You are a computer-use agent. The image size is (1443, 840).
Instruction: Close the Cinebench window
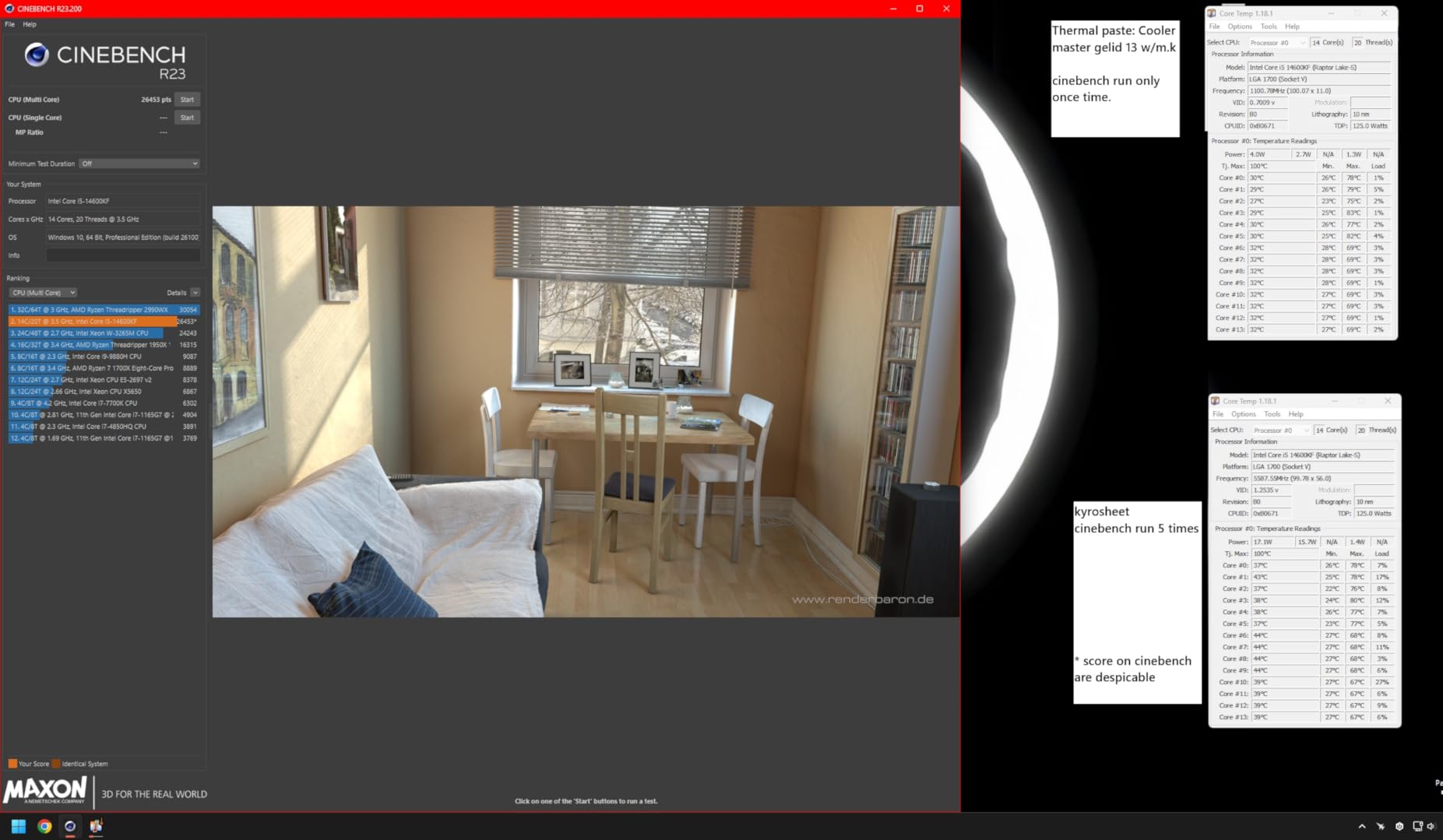[946, 9]
